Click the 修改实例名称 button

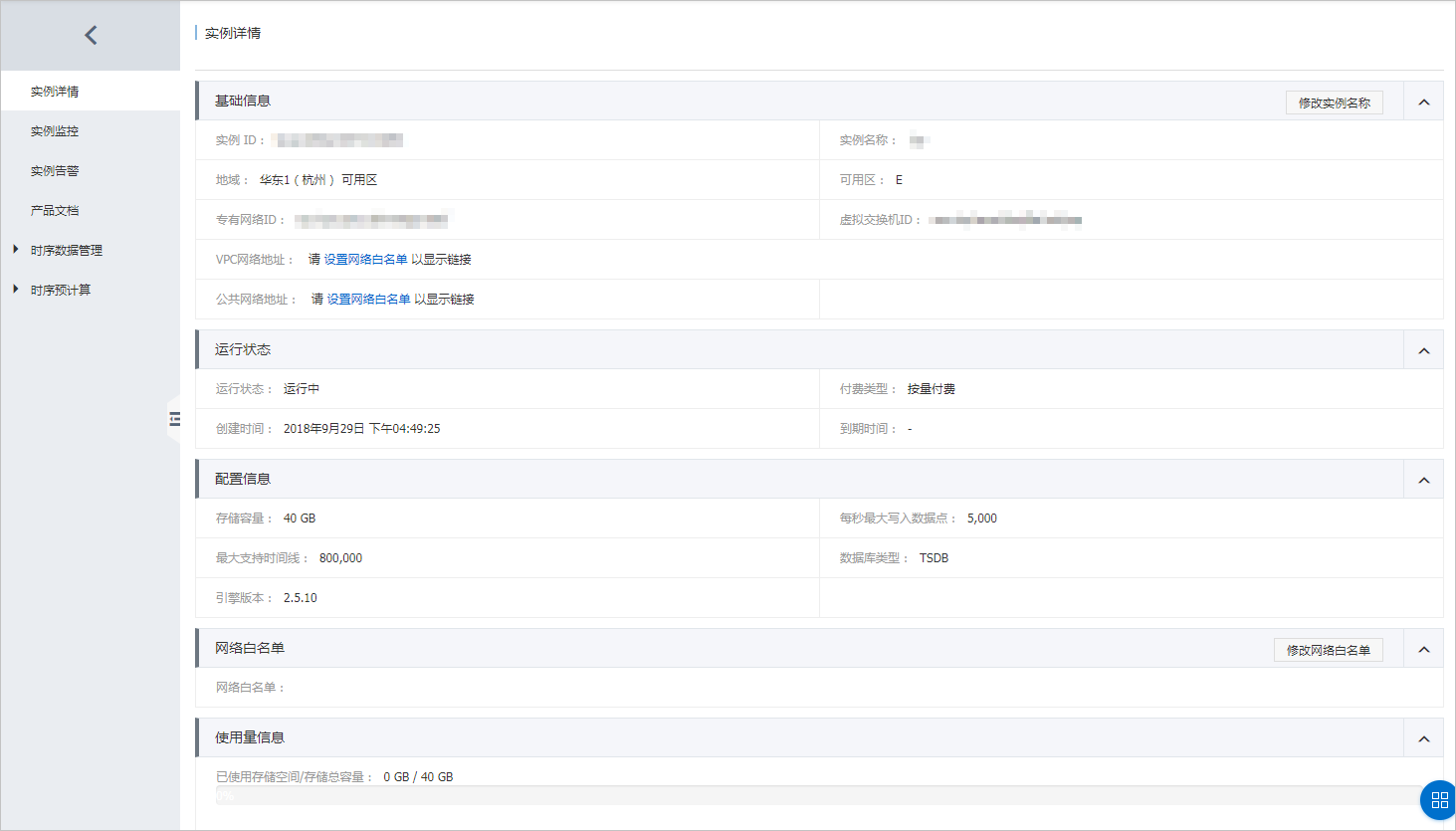(1334, 103)
